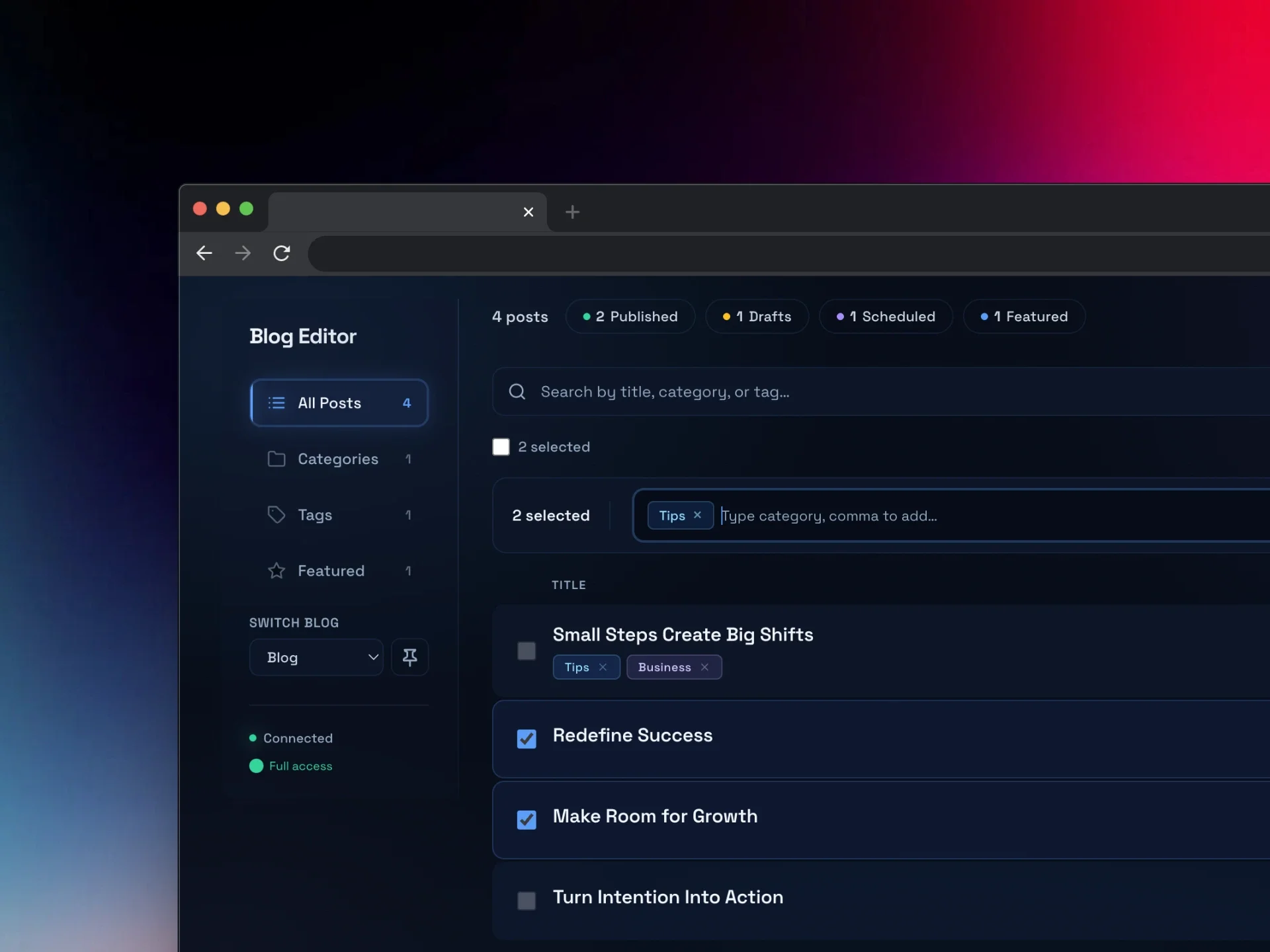Remove Business tag from Small Steps post
This screenshot has width=1270, height=952.
(705, 667)
